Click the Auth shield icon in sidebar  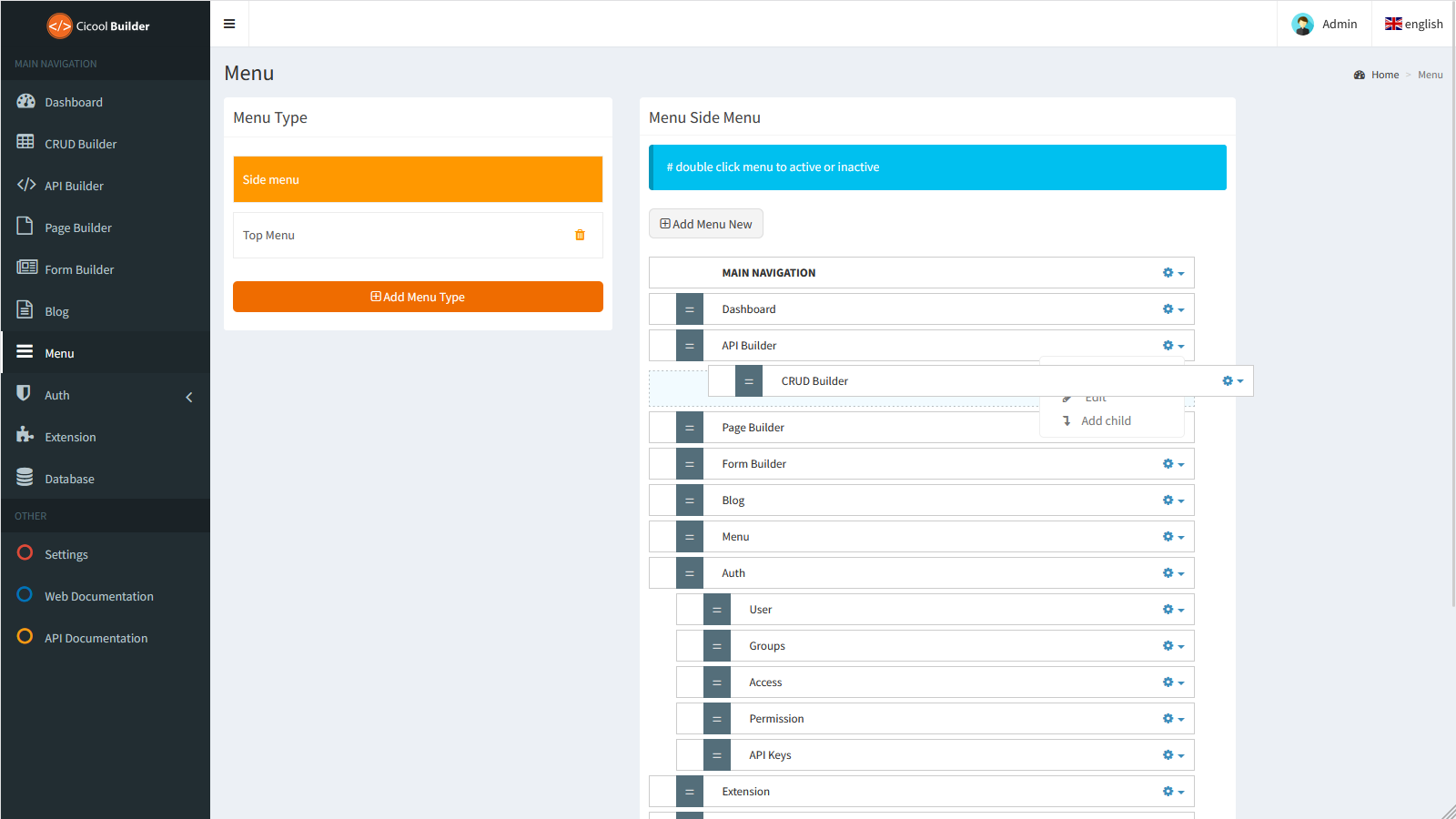24,393
